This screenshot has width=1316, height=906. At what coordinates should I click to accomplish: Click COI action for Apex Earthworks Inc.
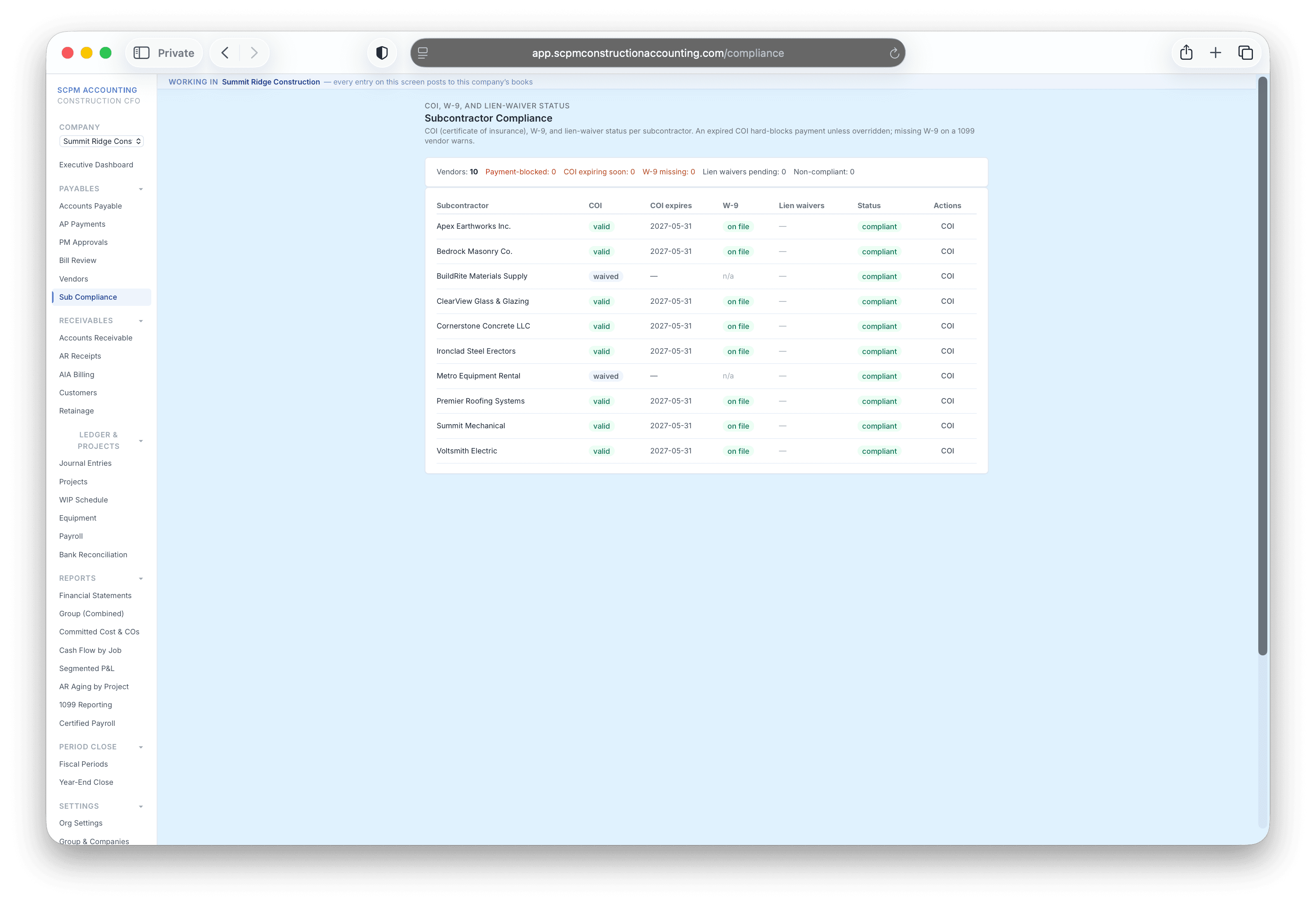[947, 227]
